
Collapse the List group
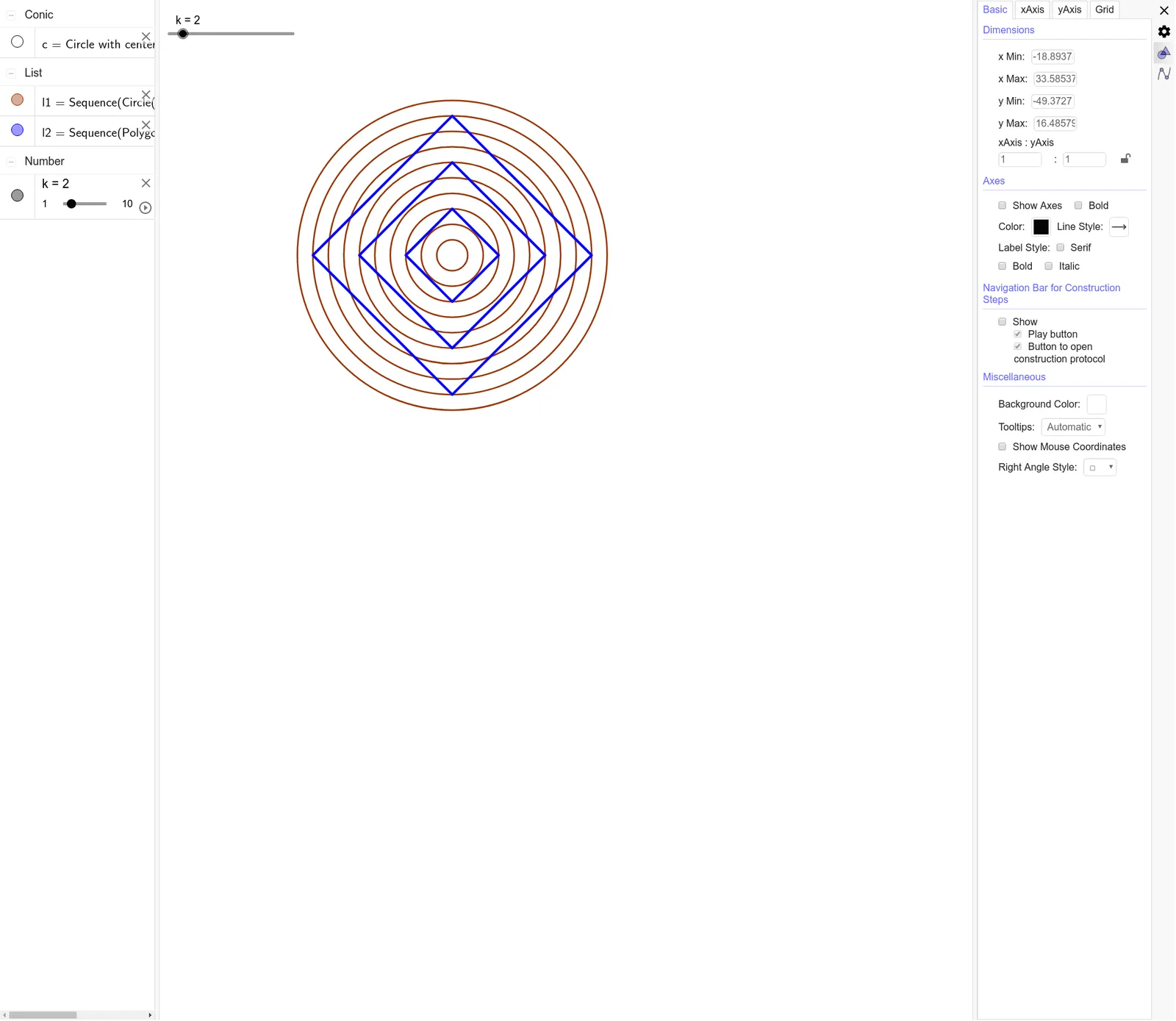[11, 73]
